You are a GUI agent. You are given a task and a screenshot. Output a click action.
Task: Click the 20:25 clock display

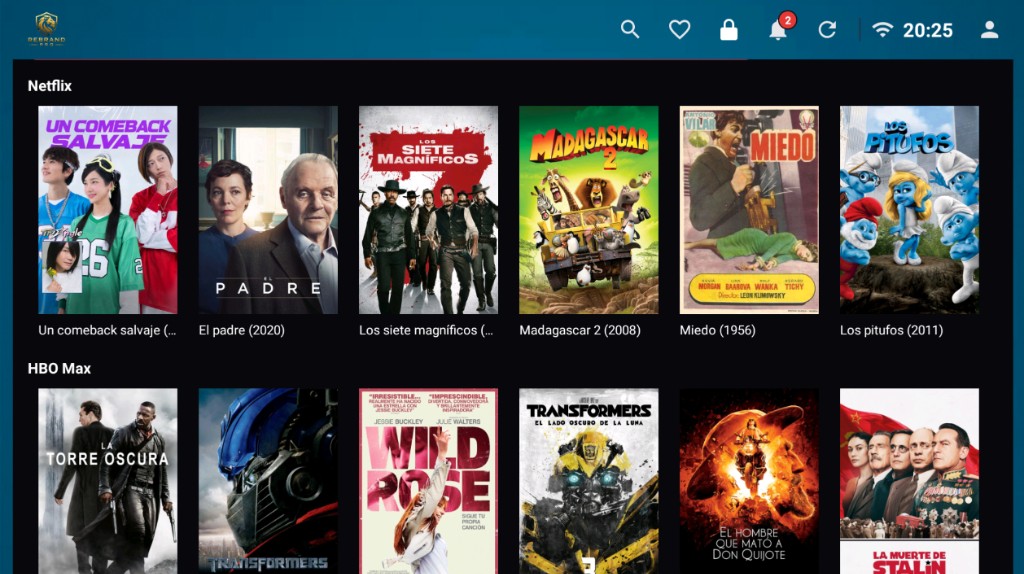[x=927, y=30]
